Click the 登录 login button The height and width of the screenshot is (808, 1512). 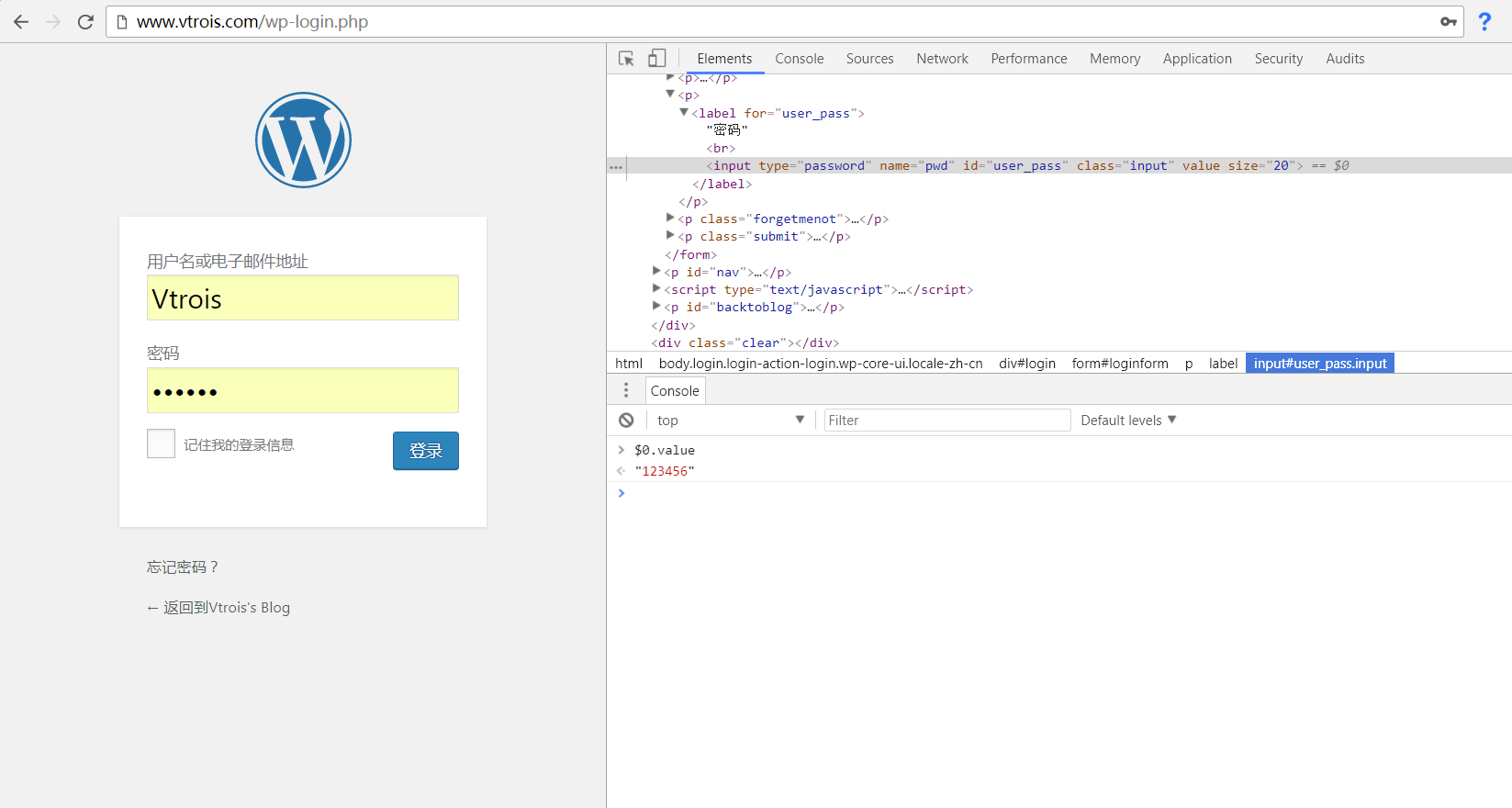426,451
